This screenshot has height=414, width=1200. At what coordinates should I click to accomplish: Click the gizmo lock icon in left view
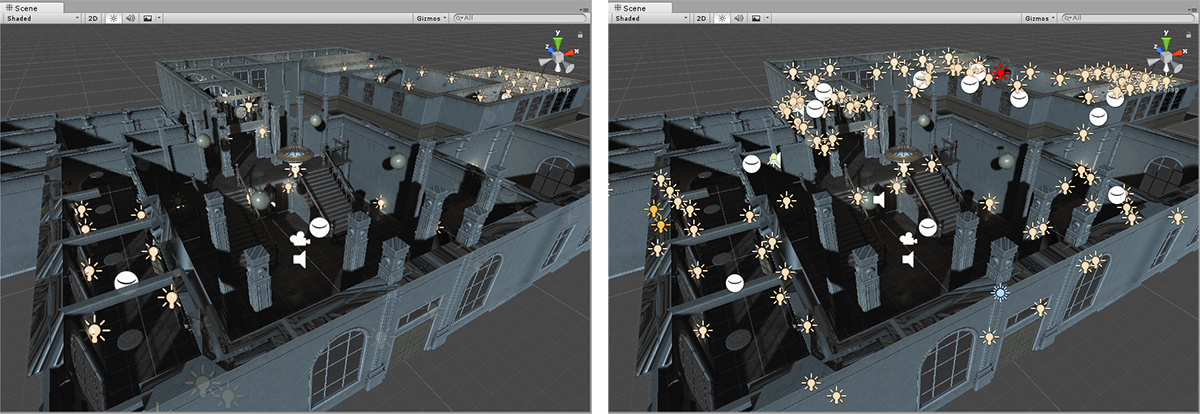pyautogui.click(x=579, y=35)
